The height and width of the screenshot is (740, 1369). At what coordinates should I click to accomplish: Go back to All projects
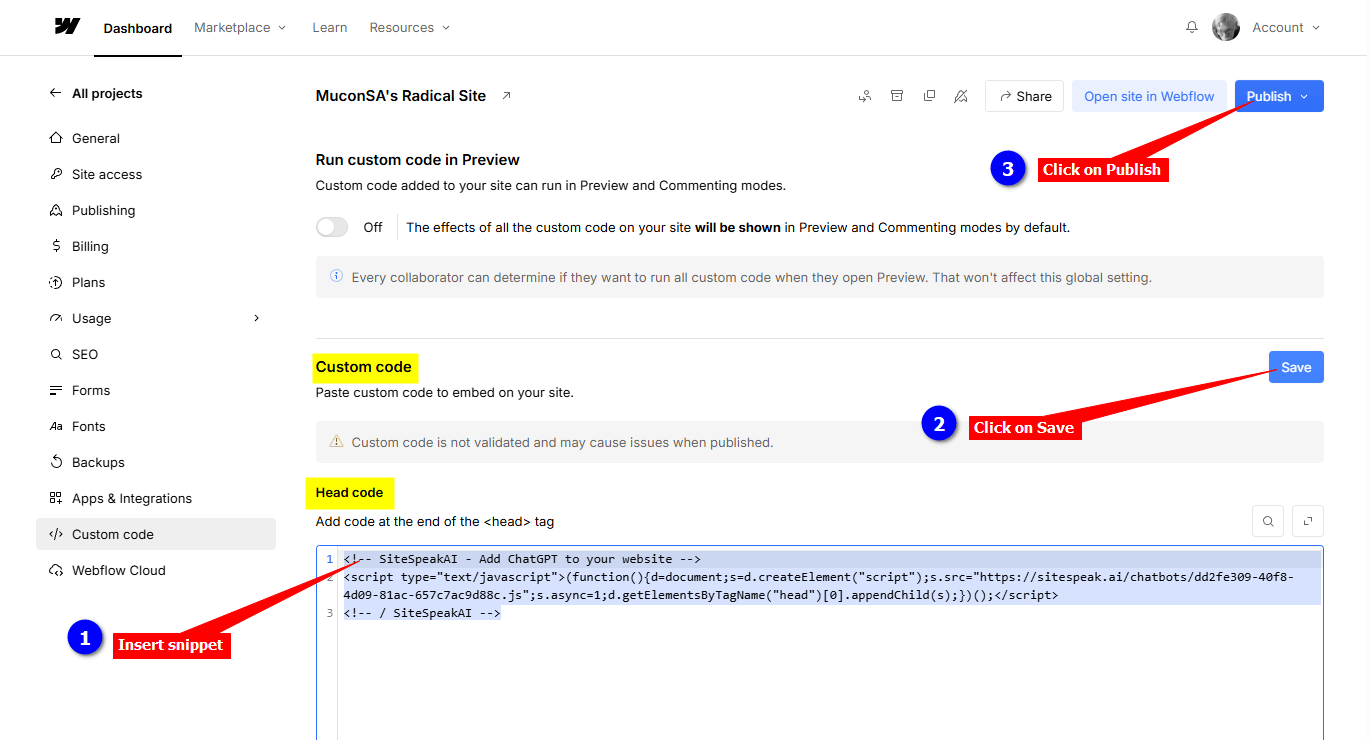(x=96, y=93)
